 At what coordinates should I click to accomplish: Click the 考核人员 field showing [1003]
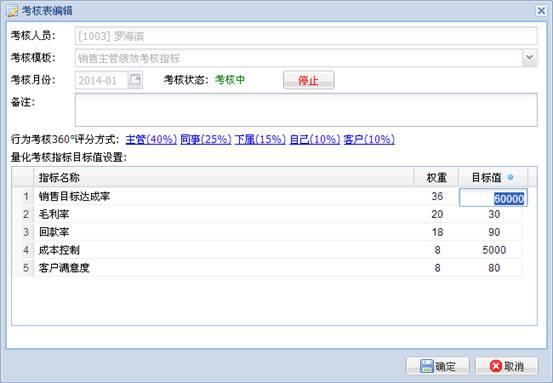(306, 36)
